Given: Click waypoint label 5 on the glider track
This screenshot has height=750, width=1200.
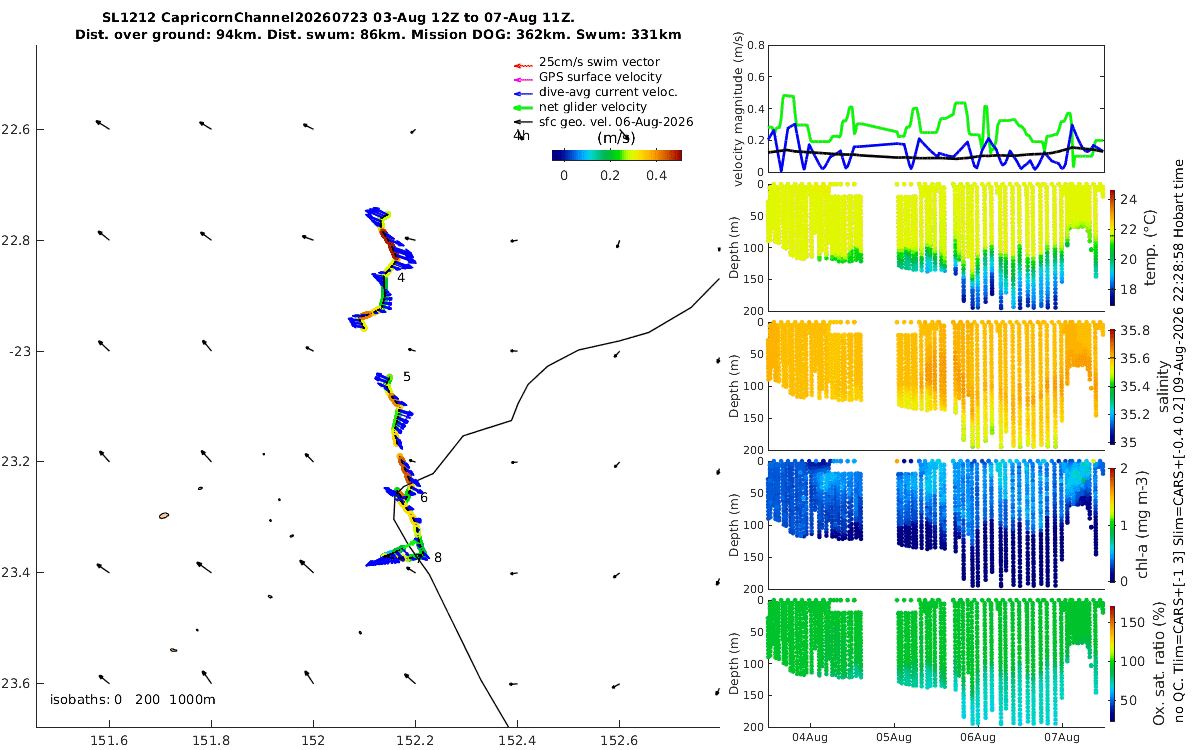Looking at the screenshot, I should pos(407,376).
